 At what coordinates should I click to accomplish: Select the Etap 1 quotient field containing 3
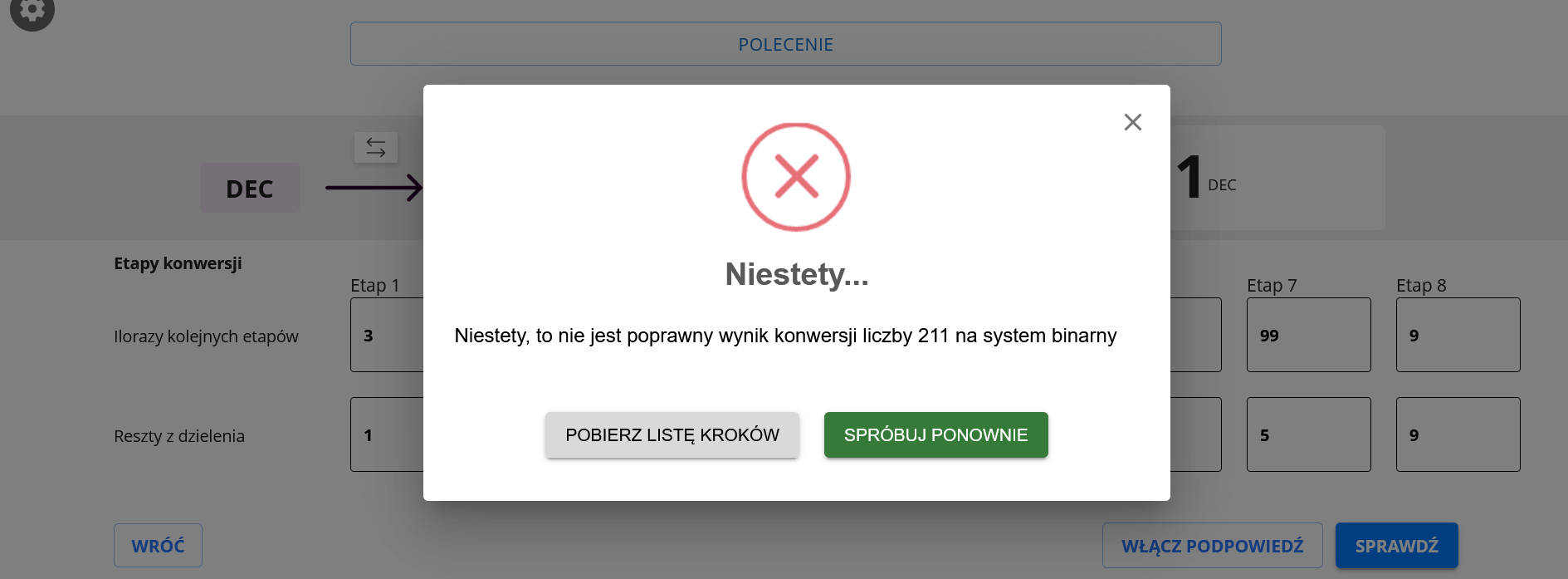(386, 335)
